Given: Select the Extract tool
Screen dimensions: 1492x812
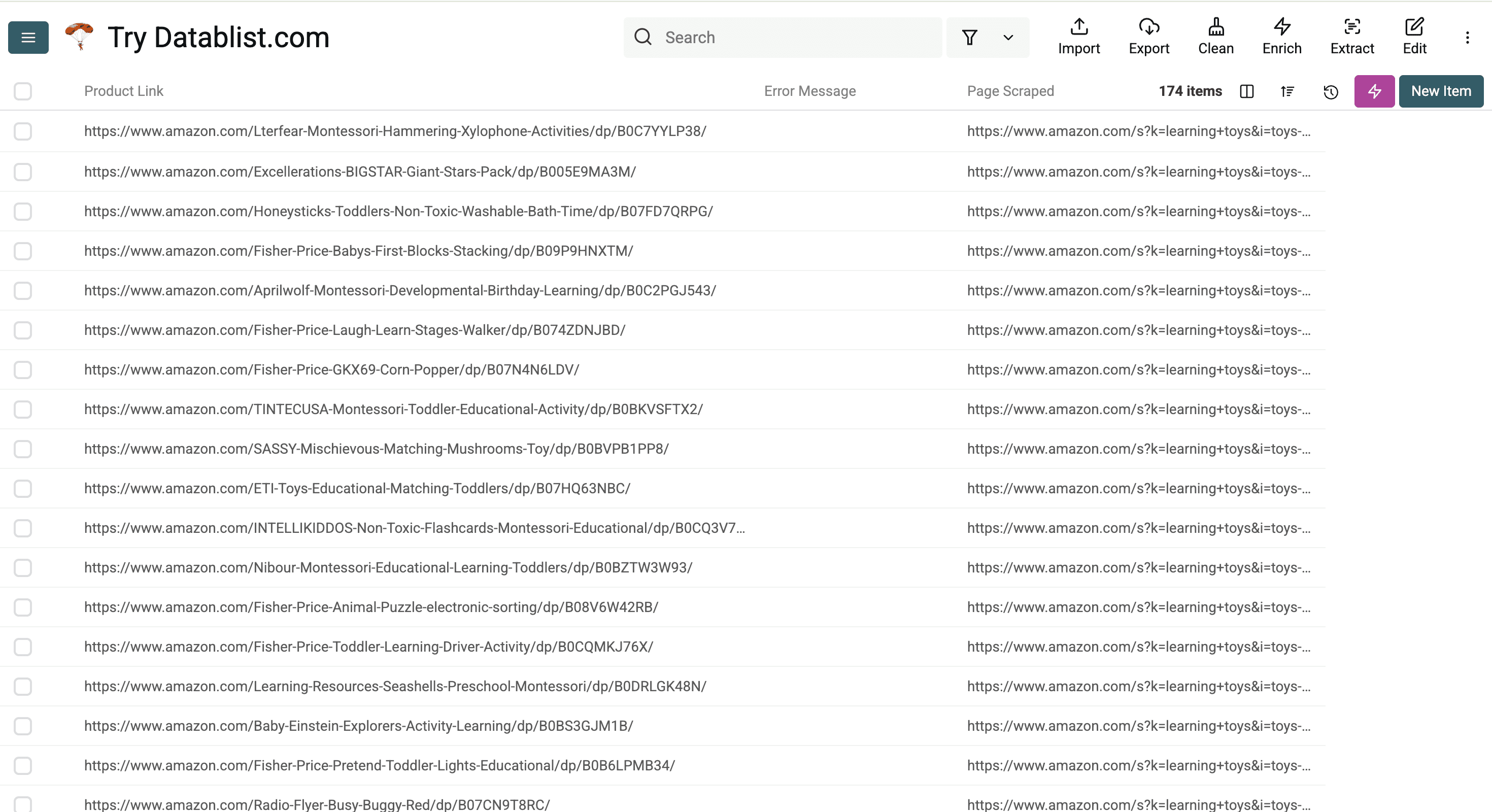Looking at the screenshot, I should pos(1352,37).
